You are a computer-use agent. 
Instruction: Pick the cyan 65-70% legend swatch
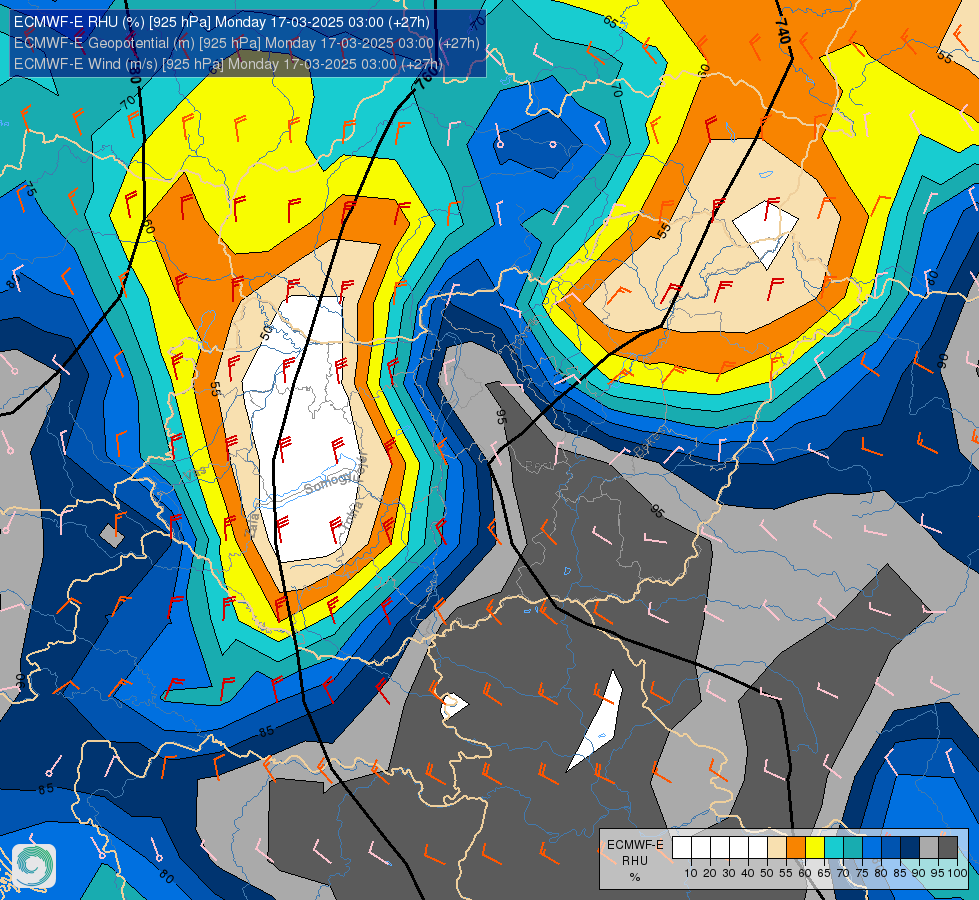pyautogui.click(x=834, y=848)
